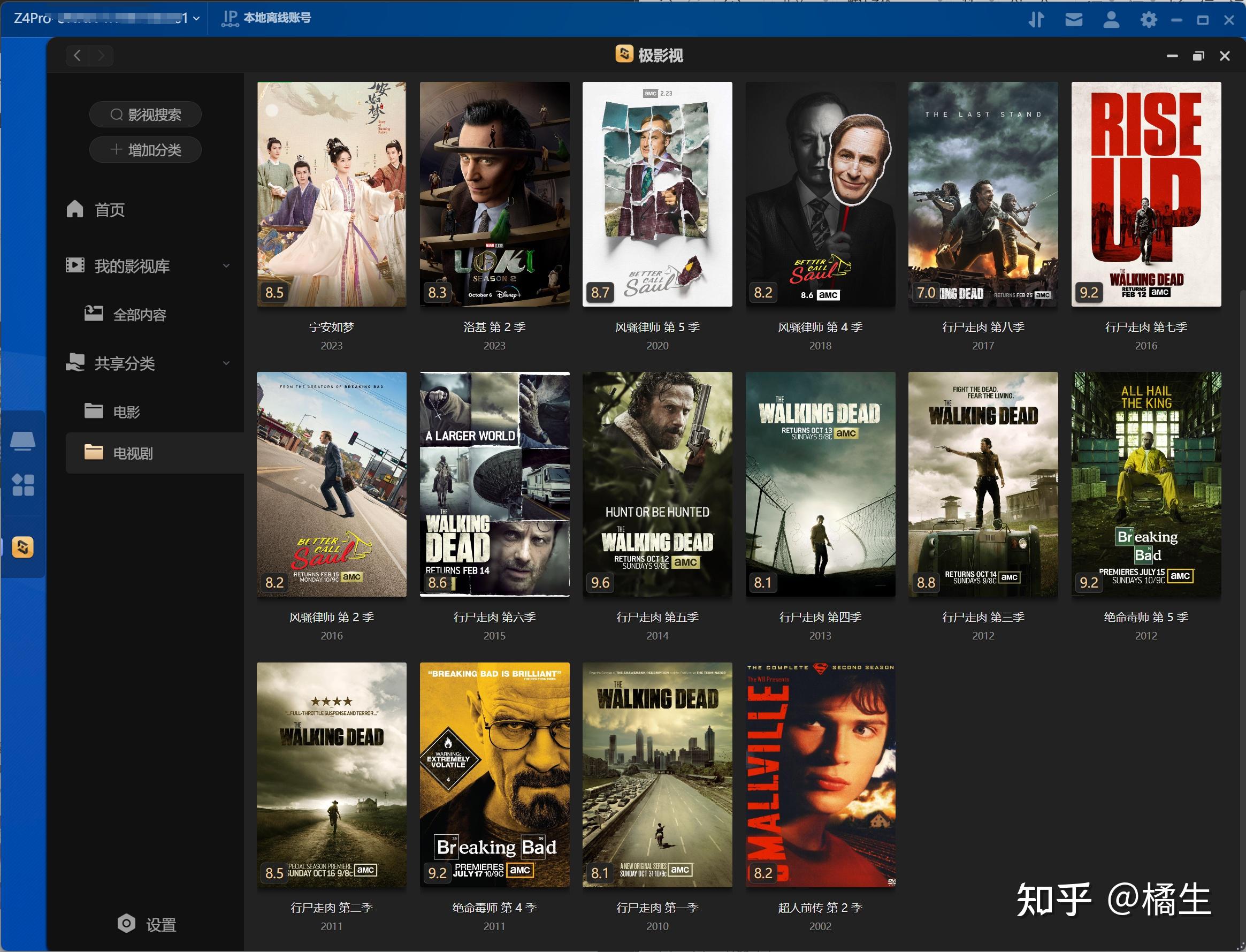Image resolution: width=1246 pixels, height=952 pixels.
Task: Select 全部内容 in sidebar
Action: coord(139,315)
